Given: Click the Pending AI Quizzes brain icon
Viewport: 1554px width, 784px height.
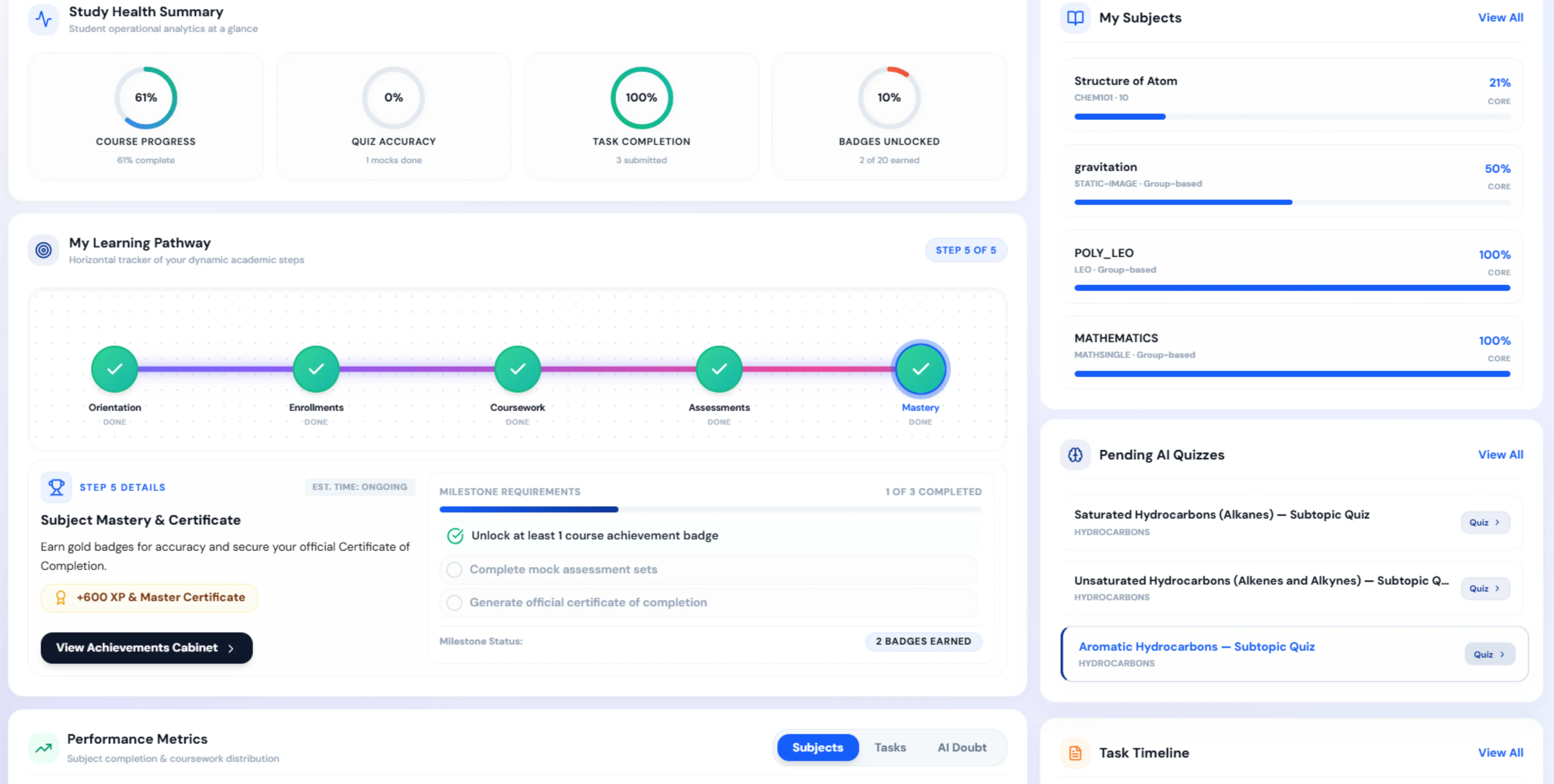Looking at the screenshot, I should pyautogui.click(x=1075, y=455).
